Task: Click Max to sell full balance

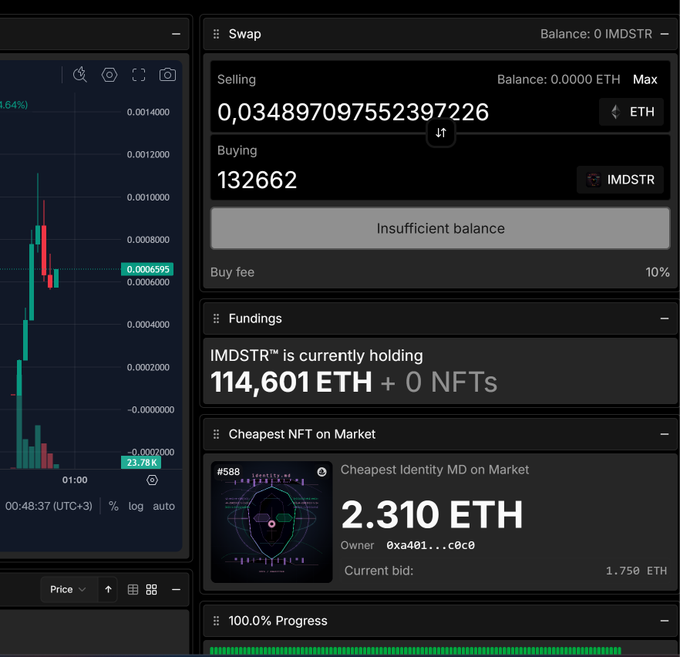Action: click(x=645, y=79)
